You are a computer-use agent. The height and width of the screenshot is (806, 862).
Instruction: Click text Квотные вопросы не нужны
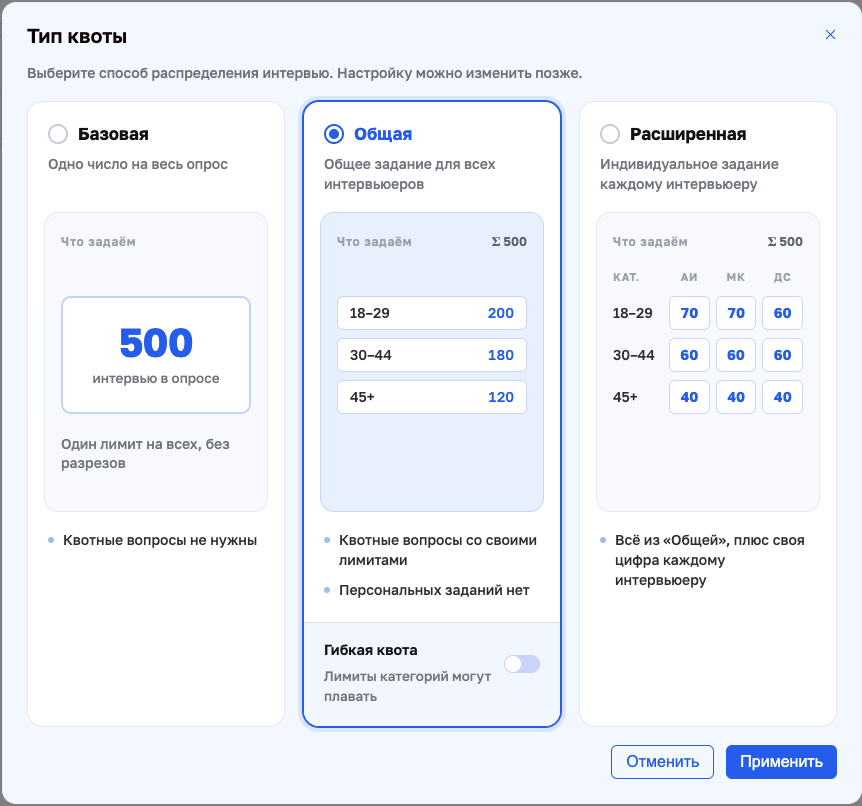click(160, 540)
